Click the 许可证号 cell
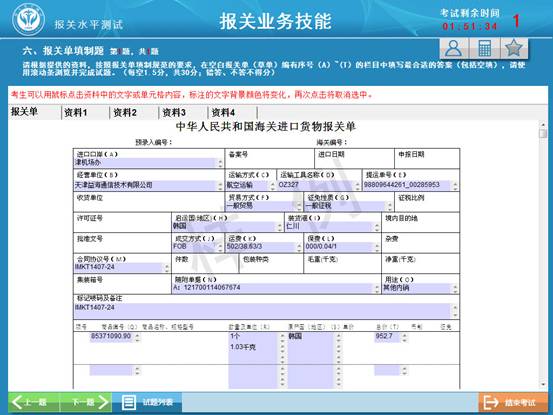The width and height of the screenshot is (553, 415). pos(122,222)
